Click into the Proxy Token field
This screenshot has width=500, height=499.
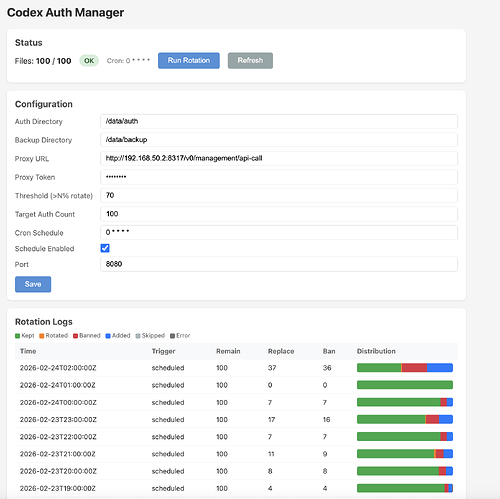tap(279, 177)
